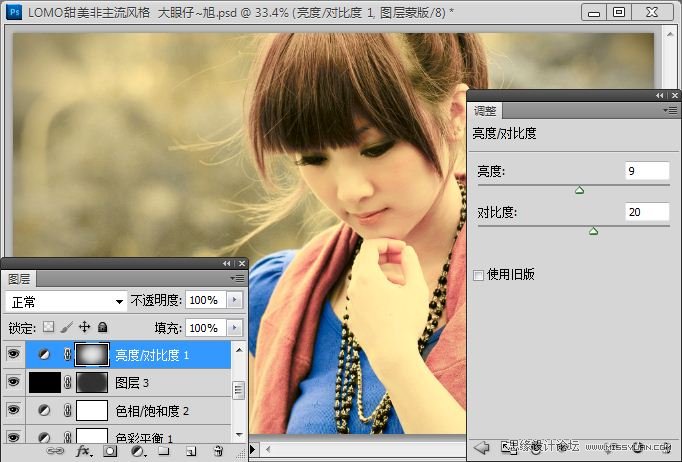
Task: Click the Layers panel scrollbar thumb
Action: pos(238,390)
